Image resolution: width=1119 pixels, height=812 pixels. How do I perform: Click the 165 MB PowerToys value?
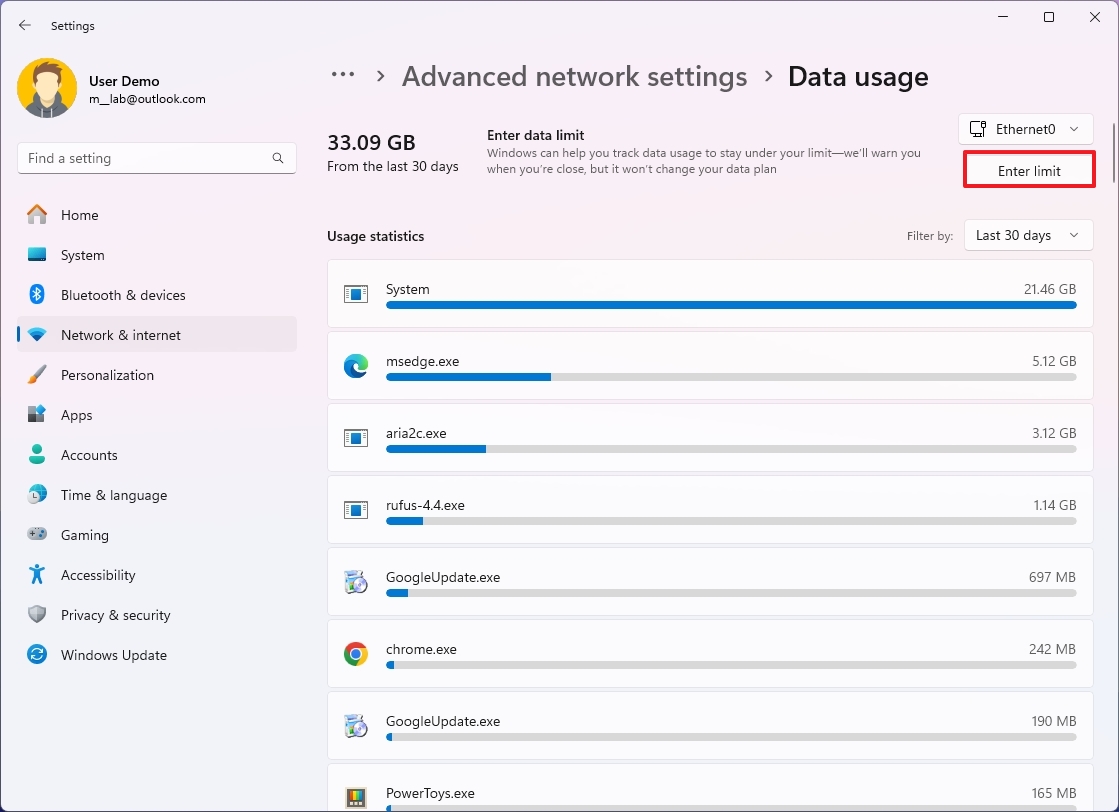(x=1053, y=793)
